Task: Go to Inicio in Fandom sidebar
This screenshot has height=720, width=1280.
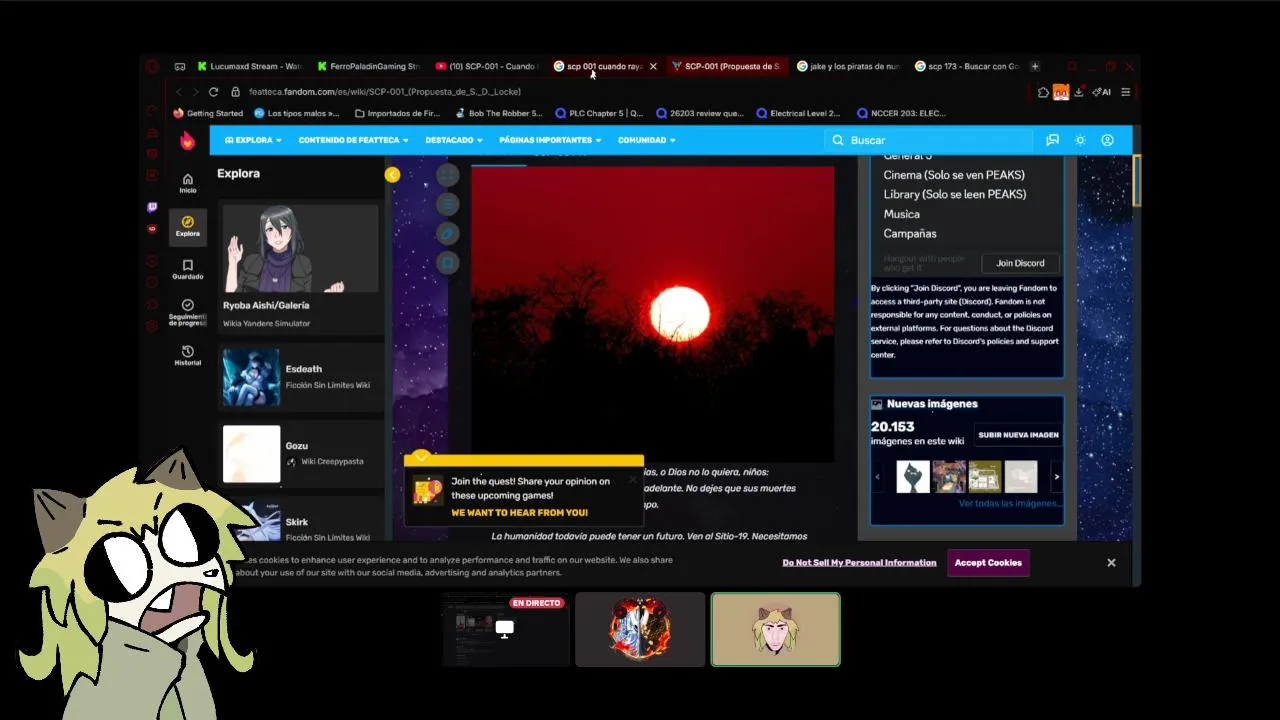Action: 188,183
